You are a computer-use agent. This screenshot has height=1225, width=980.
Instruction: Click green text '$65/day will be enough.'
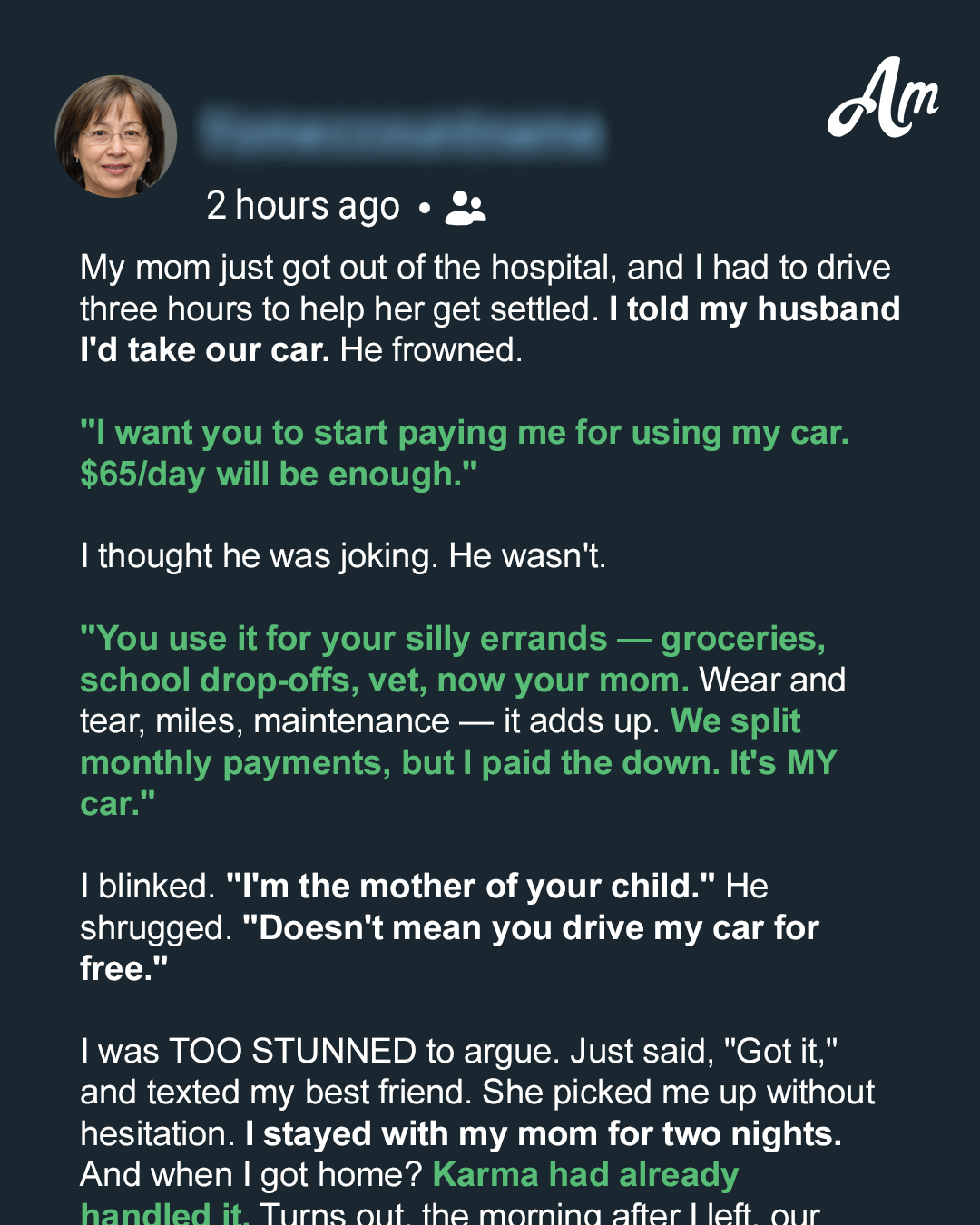pos(279,475)
